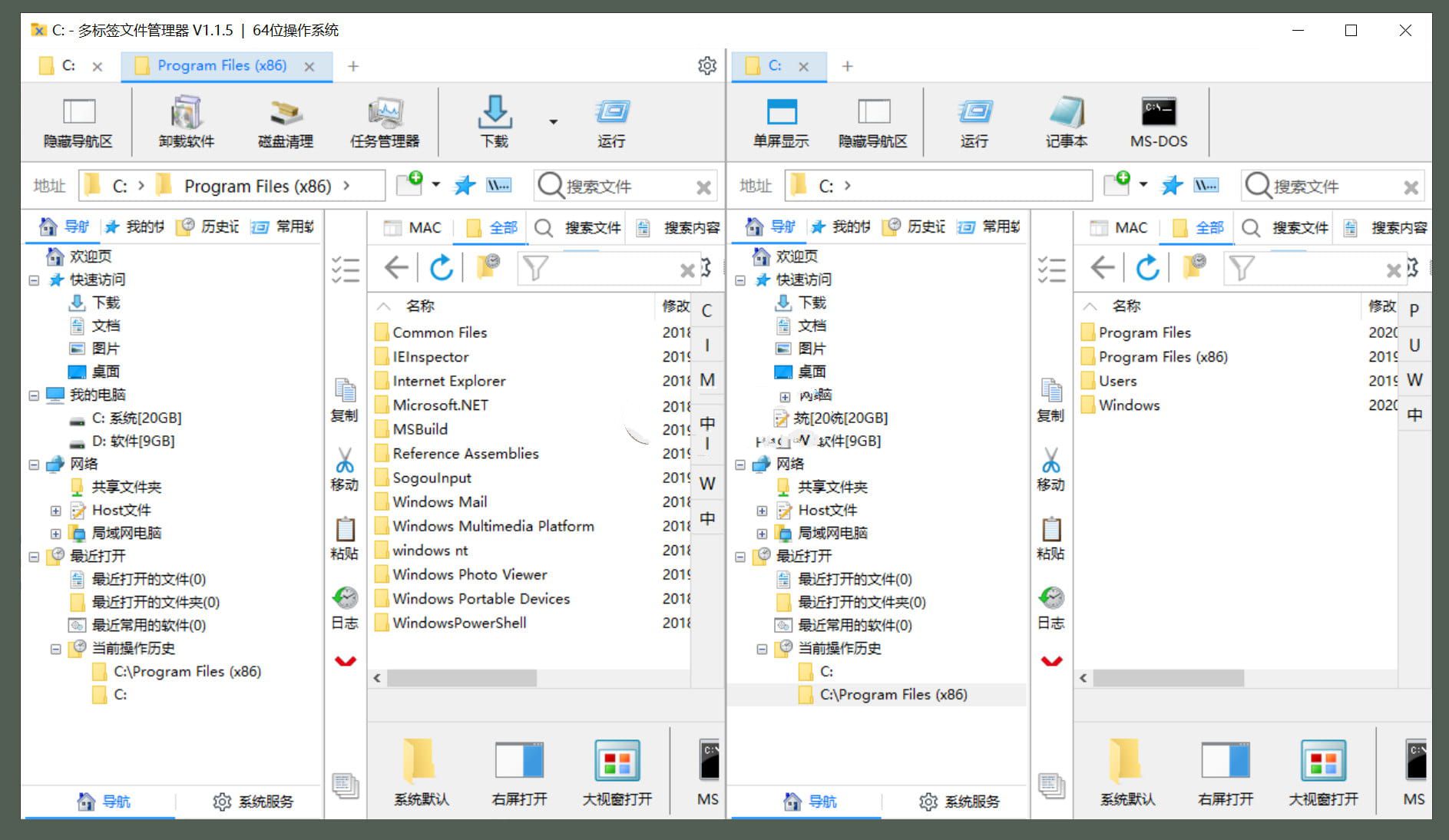Open the MS-DOS command prompt icon

(1160, 121)
